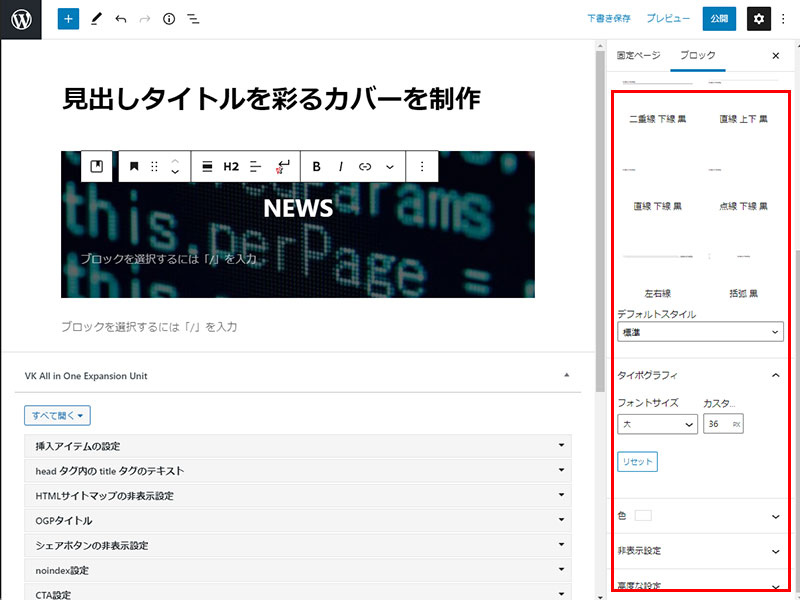
Task: Select the parent cover block icon
Action: [97, 167]
